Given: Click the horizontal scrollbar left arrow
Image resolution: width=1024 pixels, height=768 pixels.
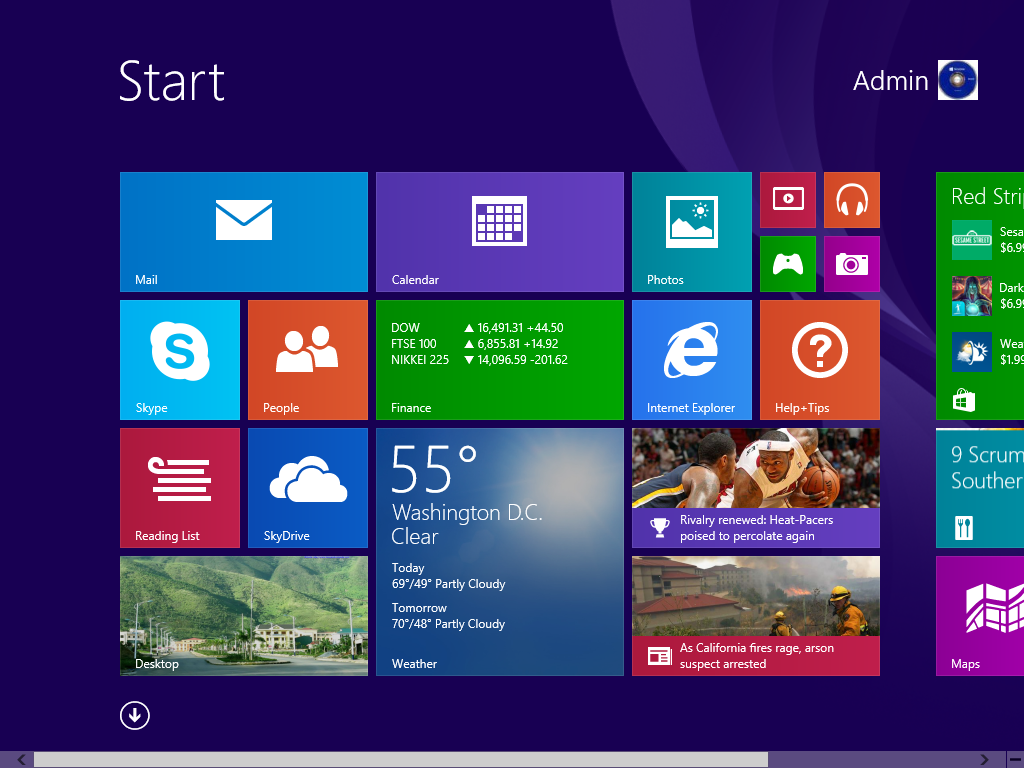Looking at the screenshot, I should [x=21, y=760].
